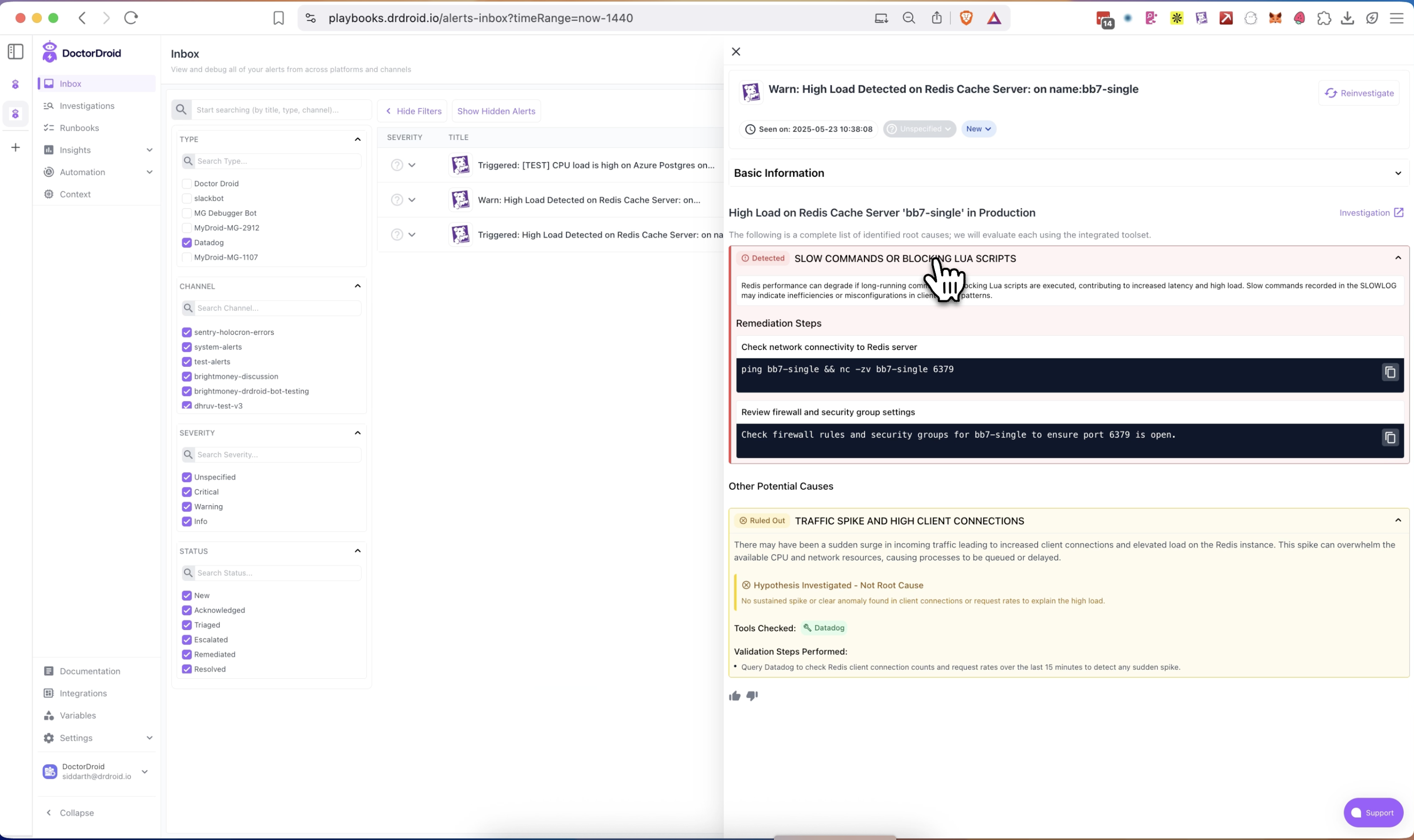
Task: Toggle MG Debugger Bot filter
Action: [186, 213]
